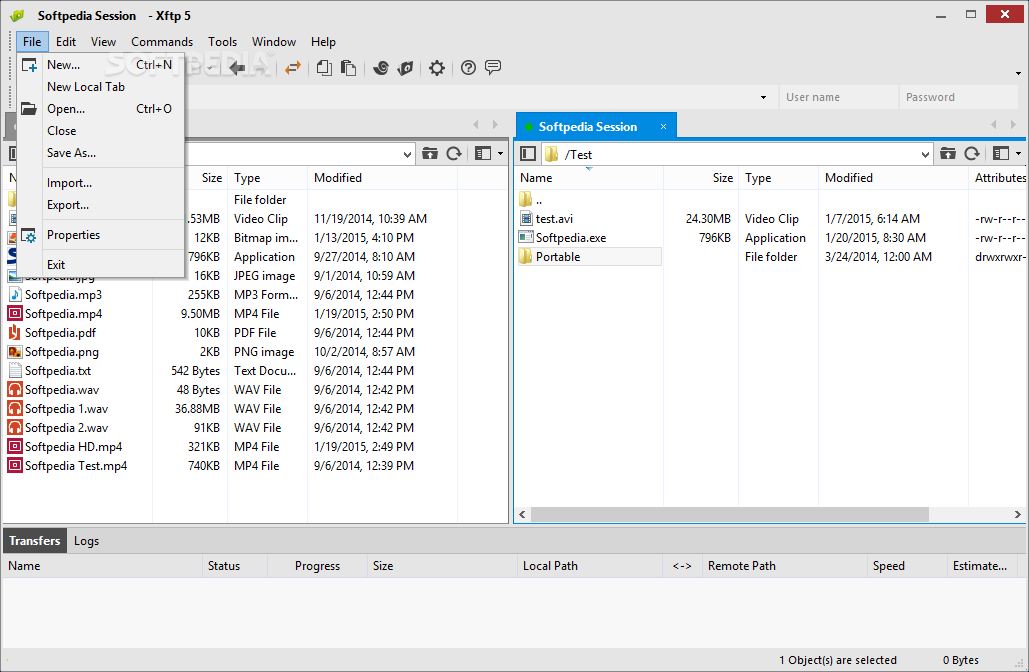Image resolution: width=1029 pixels, height=672 pixels.
Task: Open the Window menu
Action: click(274, 41)
